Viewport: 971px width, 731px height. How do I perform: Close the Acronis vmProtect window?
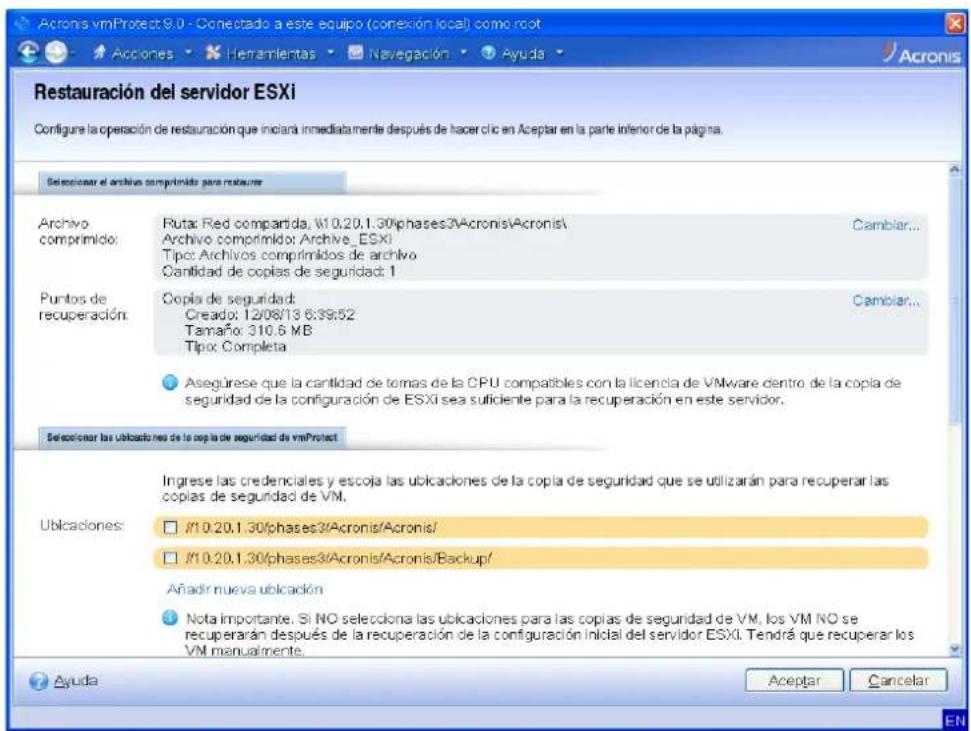point(955,24)
